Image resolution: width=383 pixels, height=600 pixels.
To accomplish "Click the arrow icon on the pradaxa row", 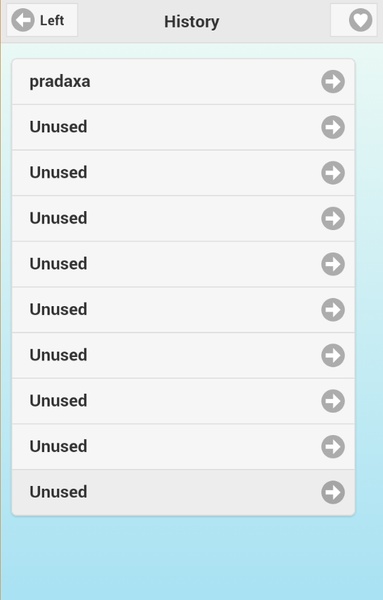I will (333, 82).
